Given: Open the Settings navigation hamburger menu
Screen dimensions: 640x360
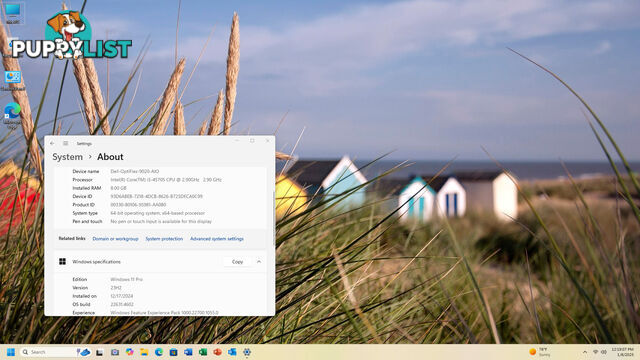Looking at the screenshot, I should (x=65, y=143).
